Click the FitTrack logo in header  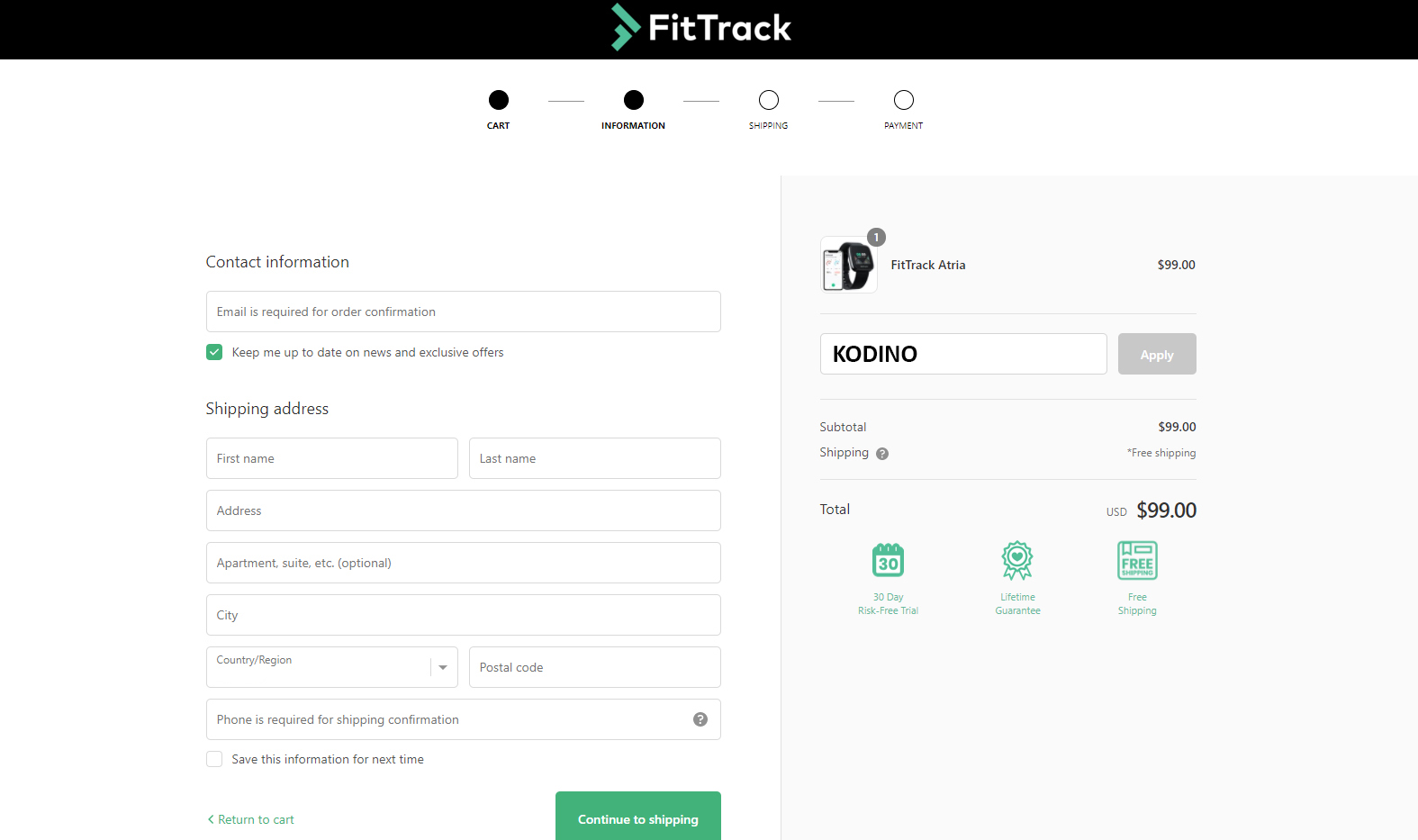tap(701, 27)
